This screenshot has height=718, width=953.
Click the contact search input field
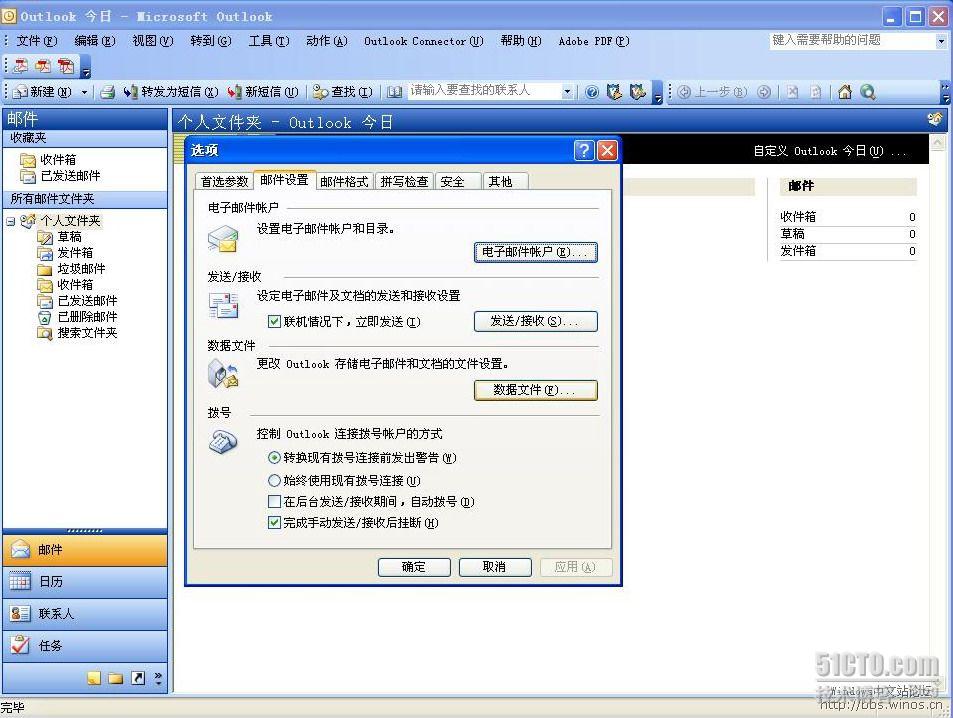pyautogui.click(x=484, y=91)
